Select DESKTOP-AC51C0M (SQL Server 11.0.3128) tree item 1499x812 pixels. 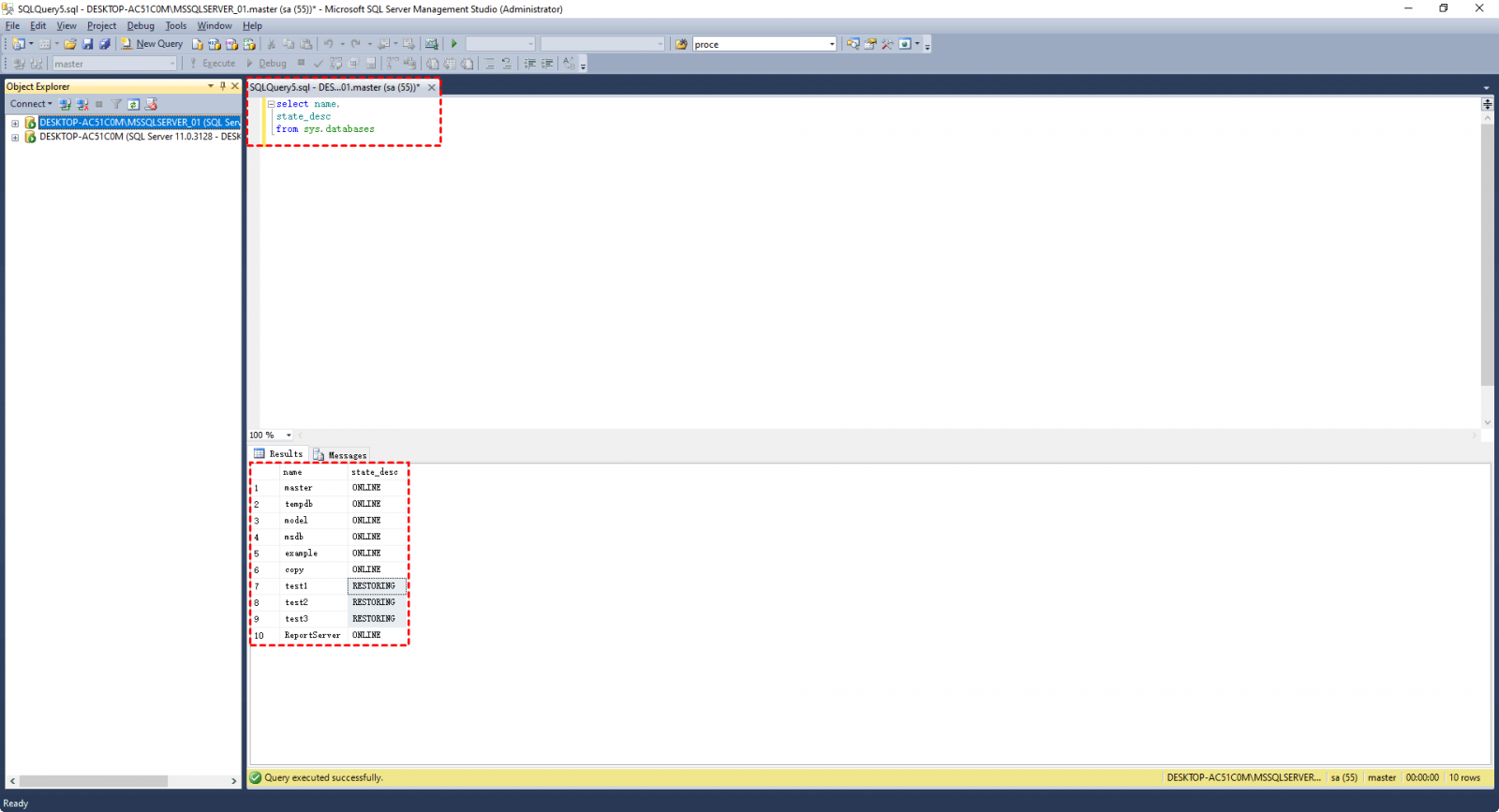pyautogui.click(x=140, y=137)
